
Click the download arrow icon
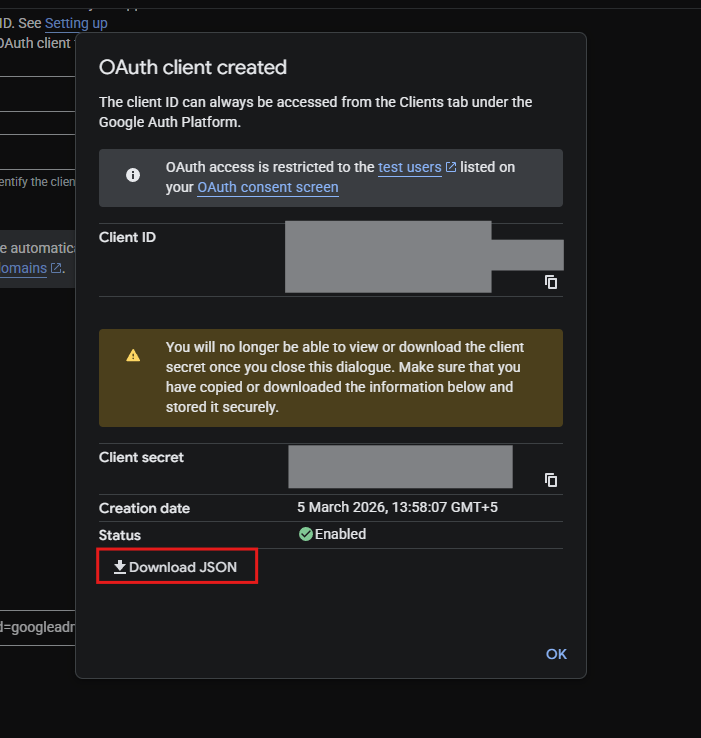pyautogui.click(x=120, y=567)
